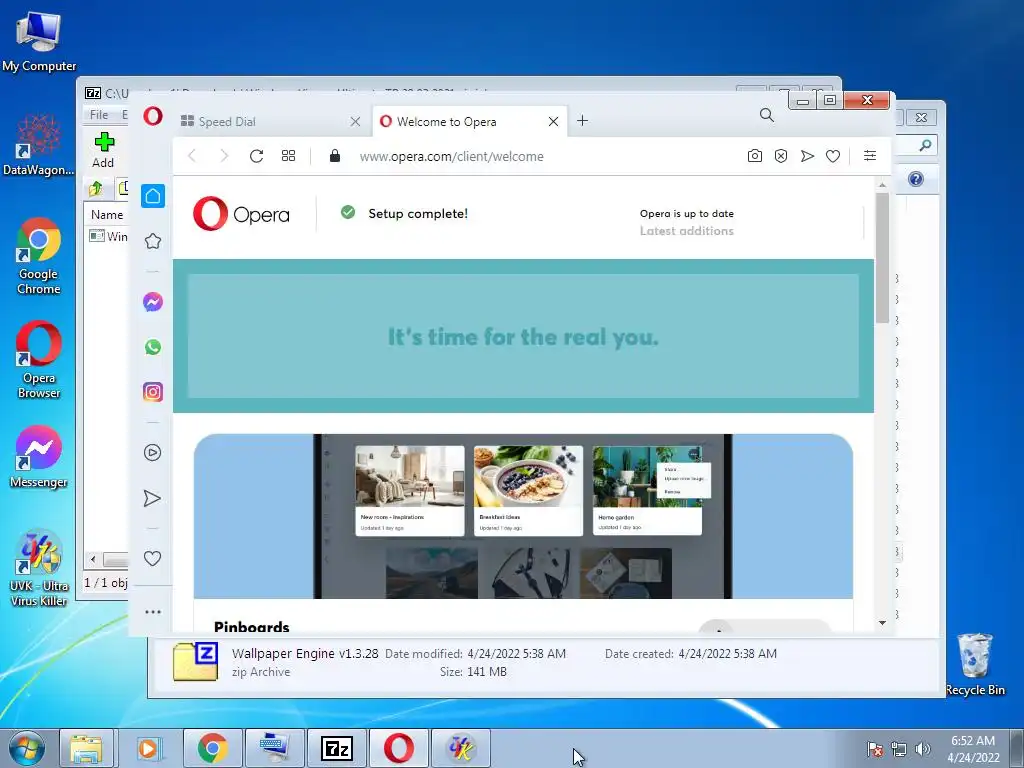Screen dimensions: 1024x768
Task: Click the Opera logo on welcome page
Action: point(241,214)
